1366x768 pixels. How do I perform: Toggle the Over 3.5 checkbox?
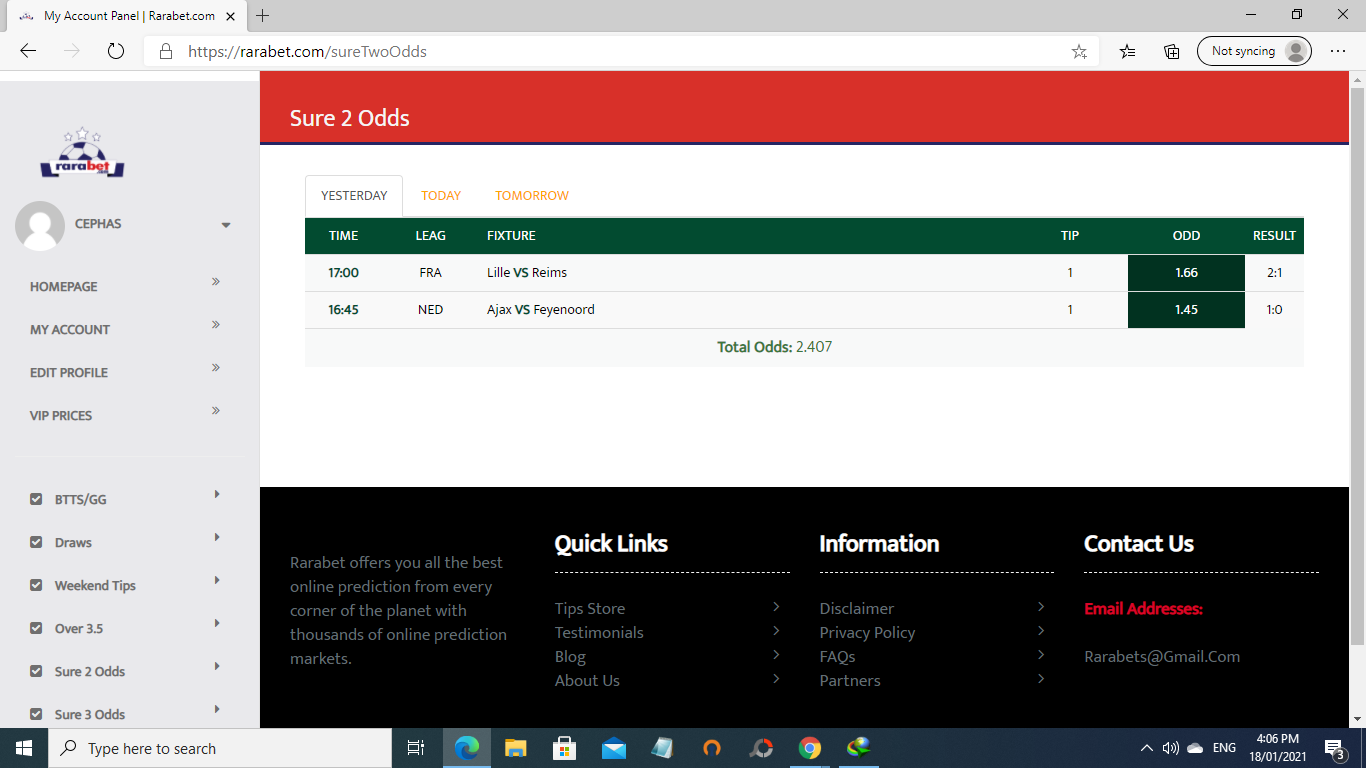36,628
